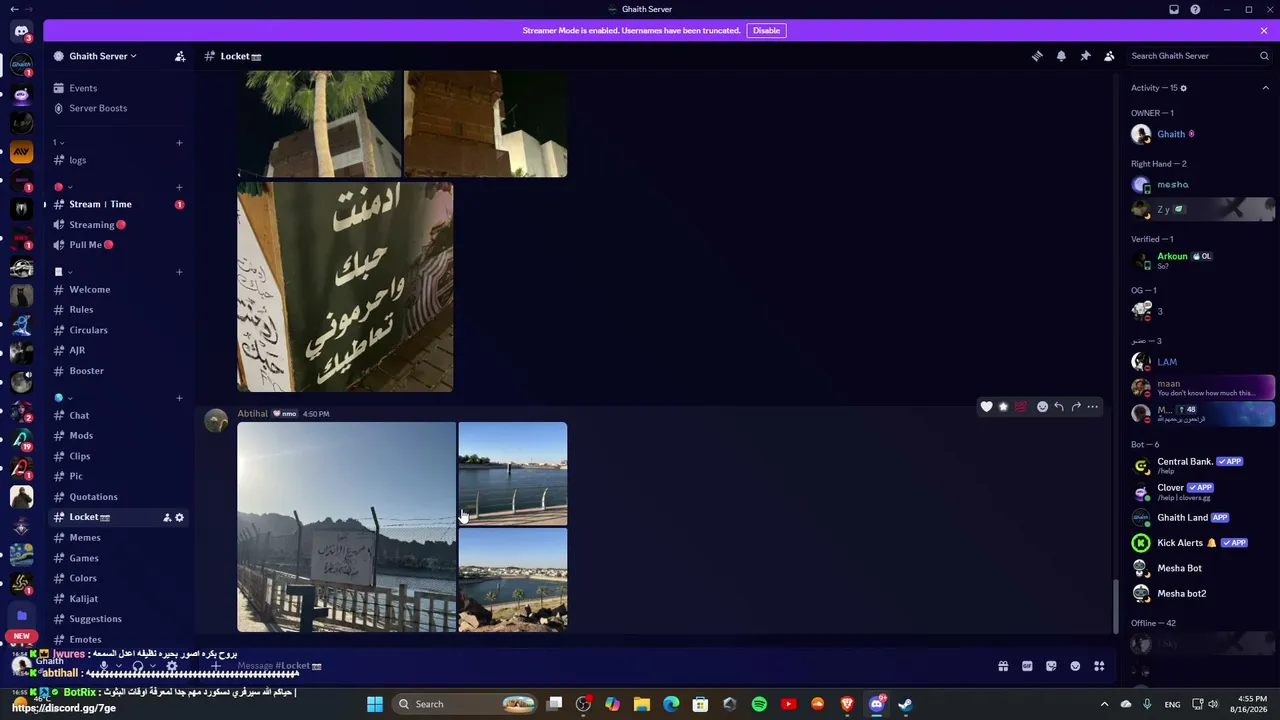The width and height of the screenshot is (1280, 720).
Task: Add star reaction to Abtihal's message
Action: 1003,407
